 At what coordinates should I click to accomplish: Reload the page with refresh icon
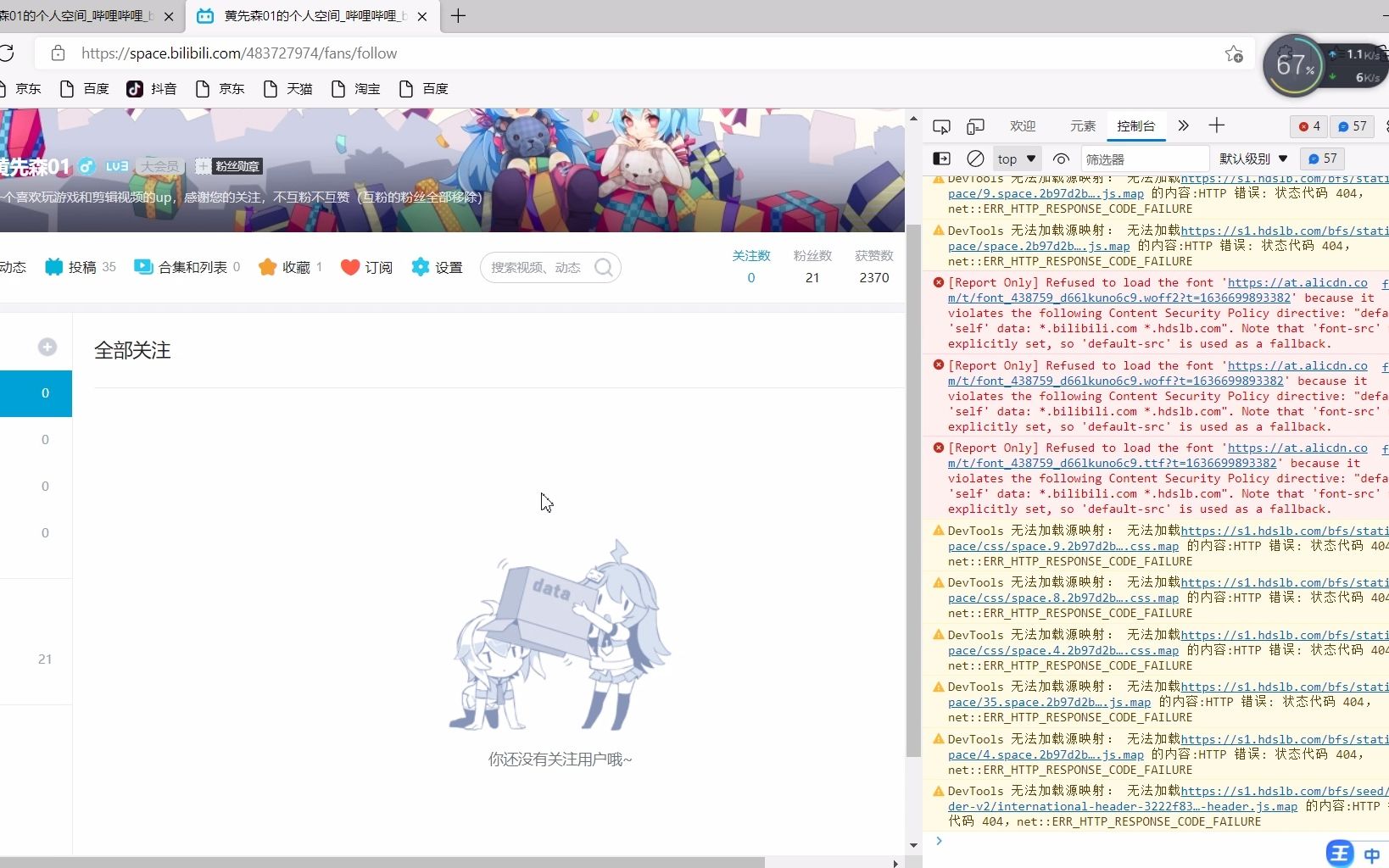click(x=7, y=53)
